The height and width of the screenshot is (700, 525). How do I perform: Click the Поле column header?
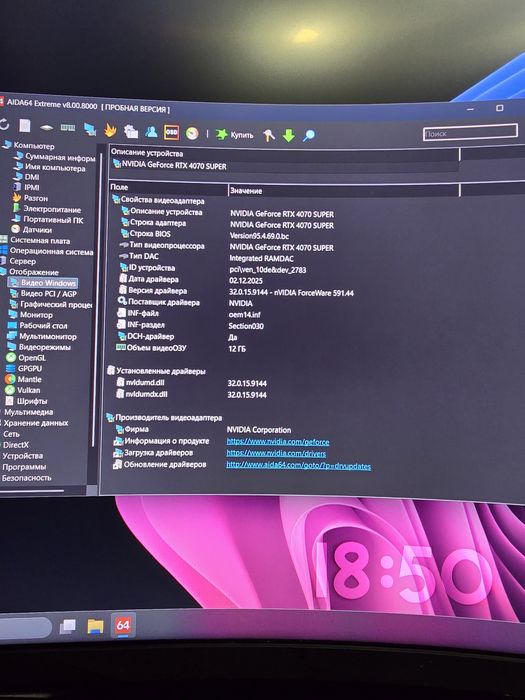(168, 188)
